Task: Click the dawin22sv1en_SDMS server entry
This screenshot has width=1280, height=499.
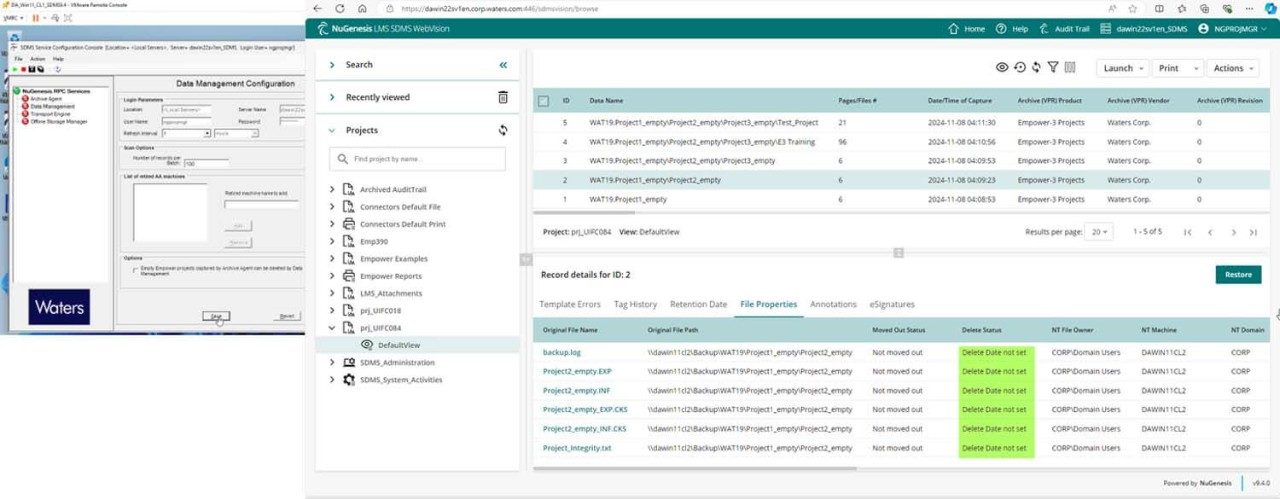Action: [1144, 29]
